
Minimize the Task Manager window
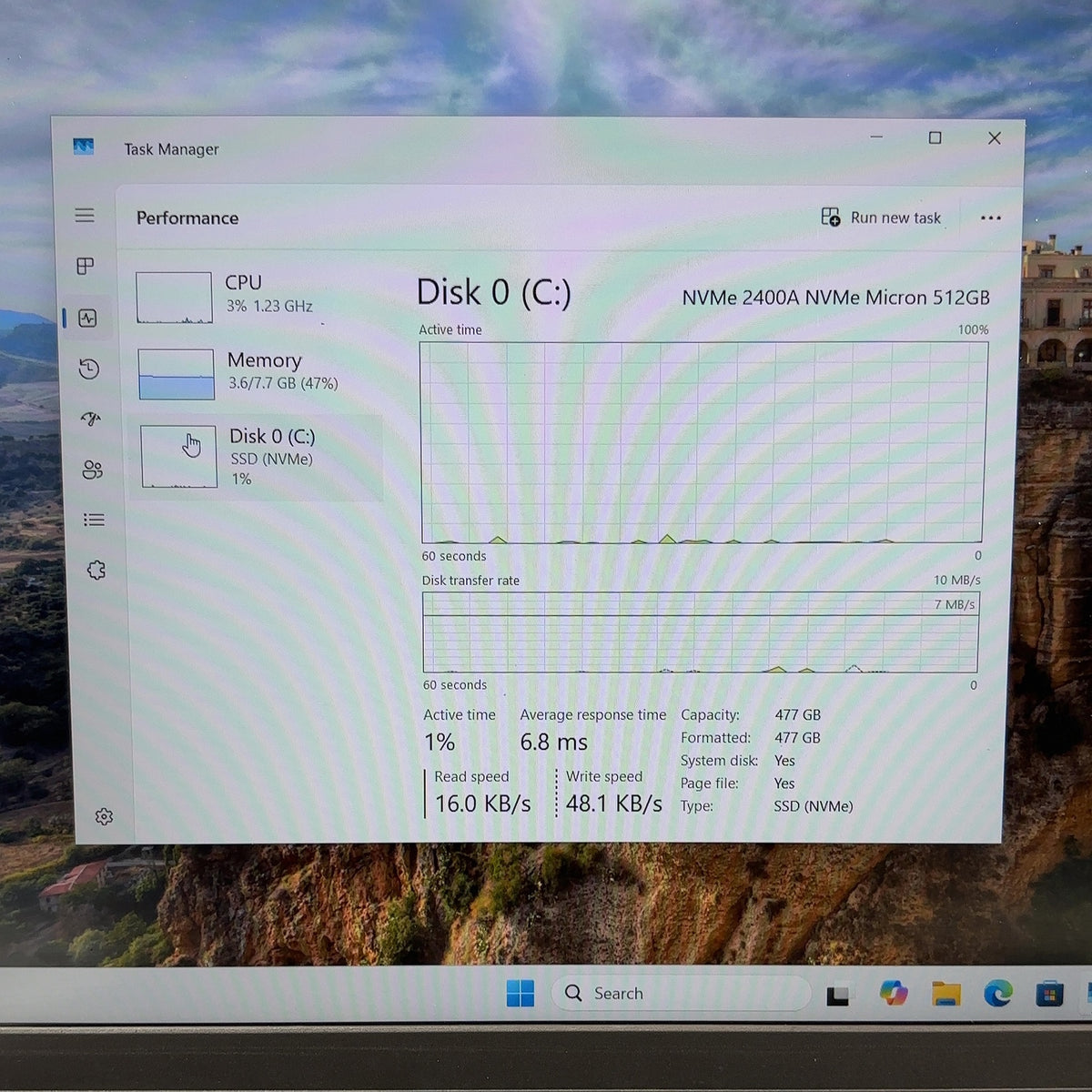(876, 136)
